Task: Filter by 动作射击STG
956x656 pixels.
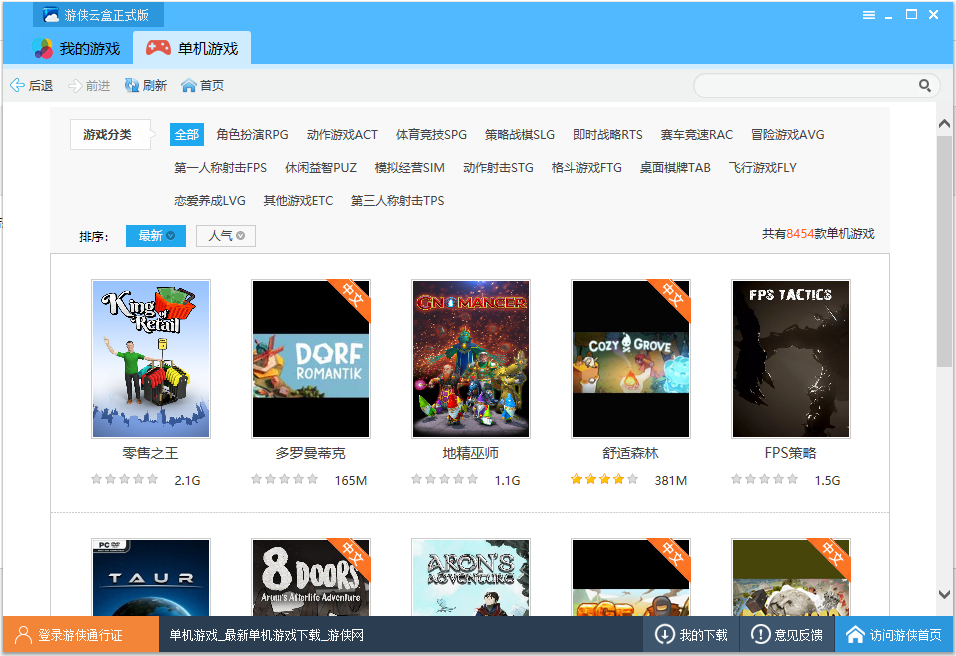Action: click(x=498, y=168)
